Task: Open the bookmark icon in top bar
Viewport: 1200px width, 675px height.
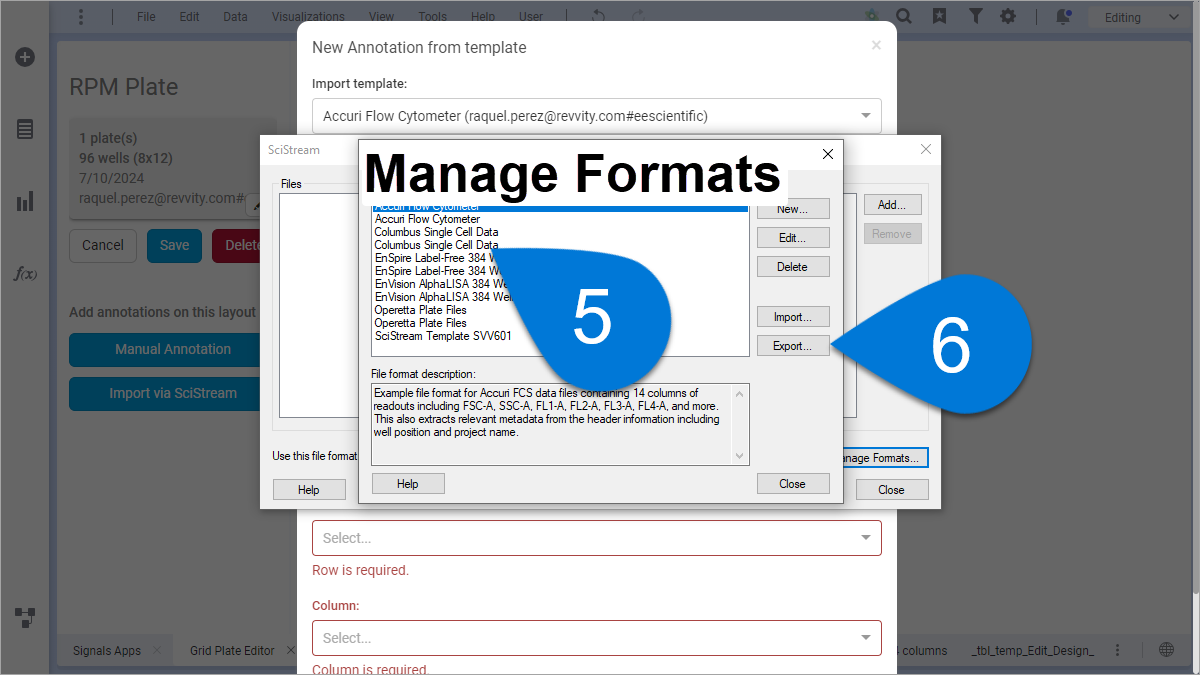Action: (x=939, y=17)
